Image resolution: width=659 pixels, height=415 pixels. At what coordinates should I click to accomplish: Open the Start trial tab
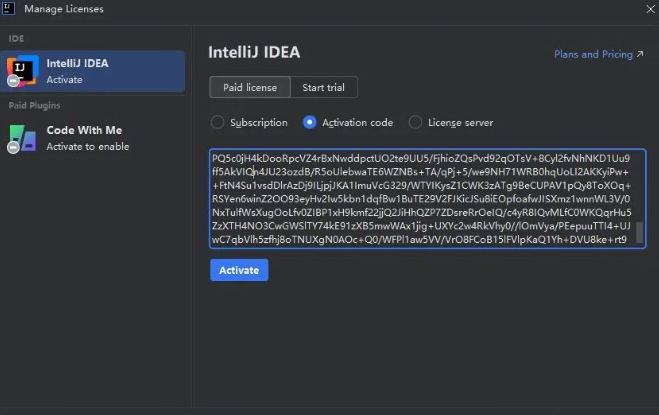point(323,88)
